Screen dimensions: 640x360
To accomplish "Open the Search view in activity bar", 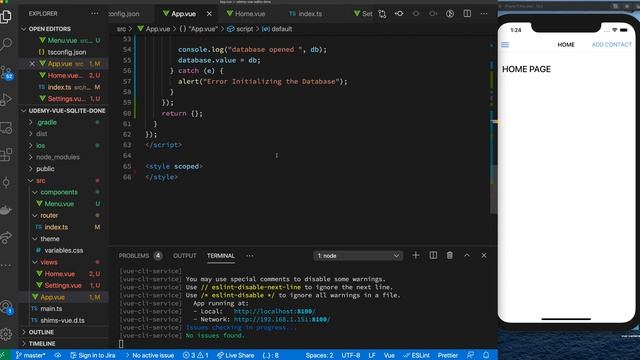I will click(x=6, y=43).
